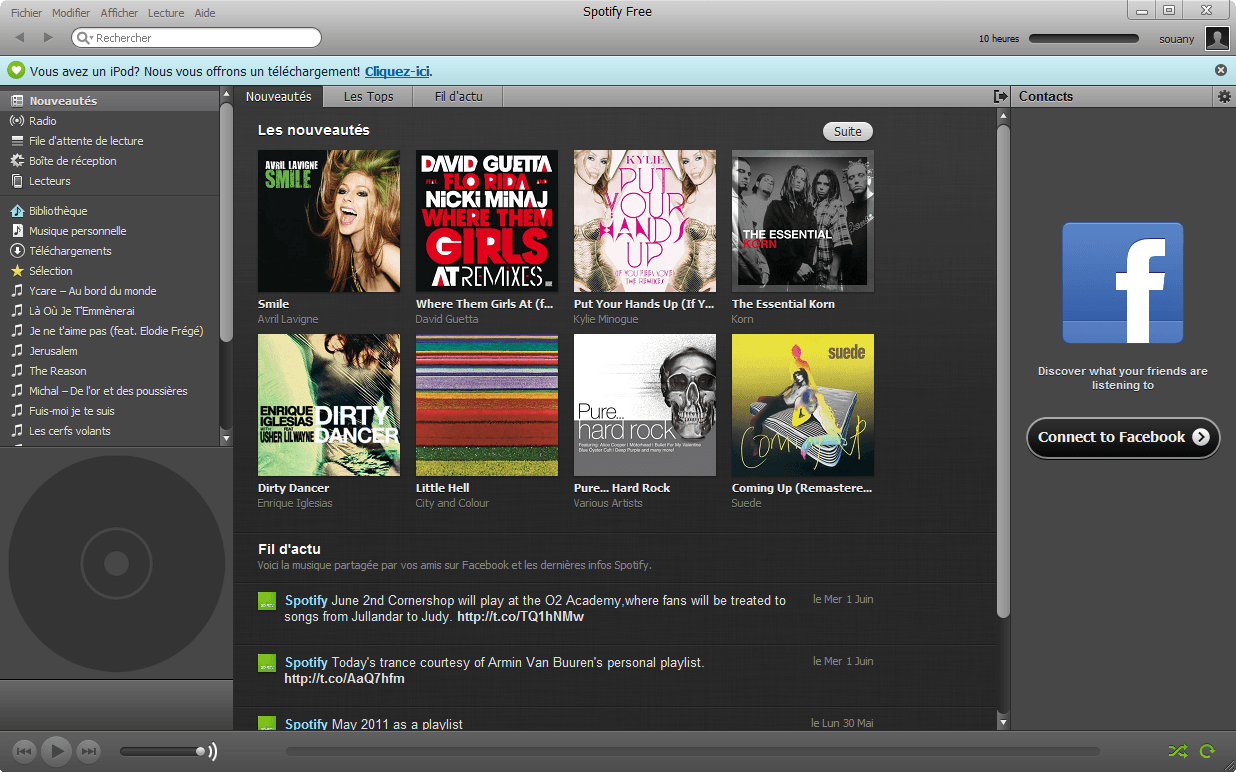
Task: Skip to the previous track
Action: click(x=25, y=751)
